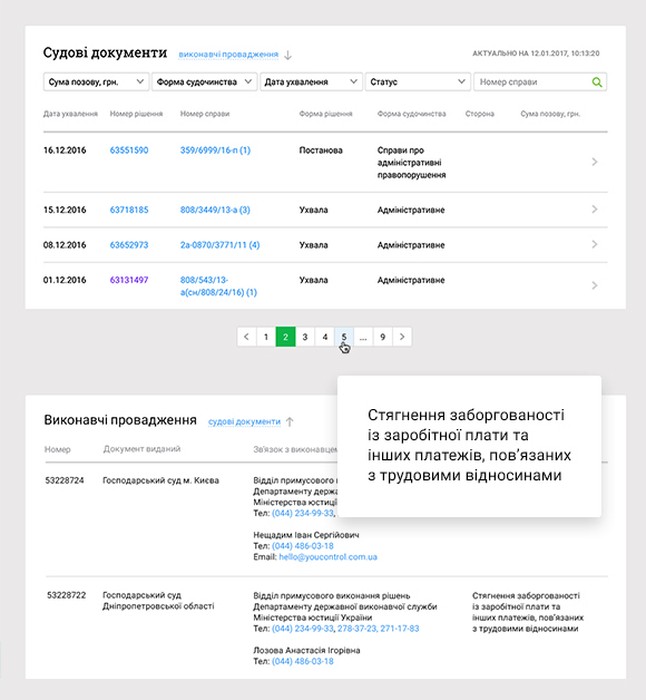Image resolution: width=646 pixels, height=700 pixels.
Task: Open case 2а-0870/3771/11 (4)
Action: tap(220, 245)
